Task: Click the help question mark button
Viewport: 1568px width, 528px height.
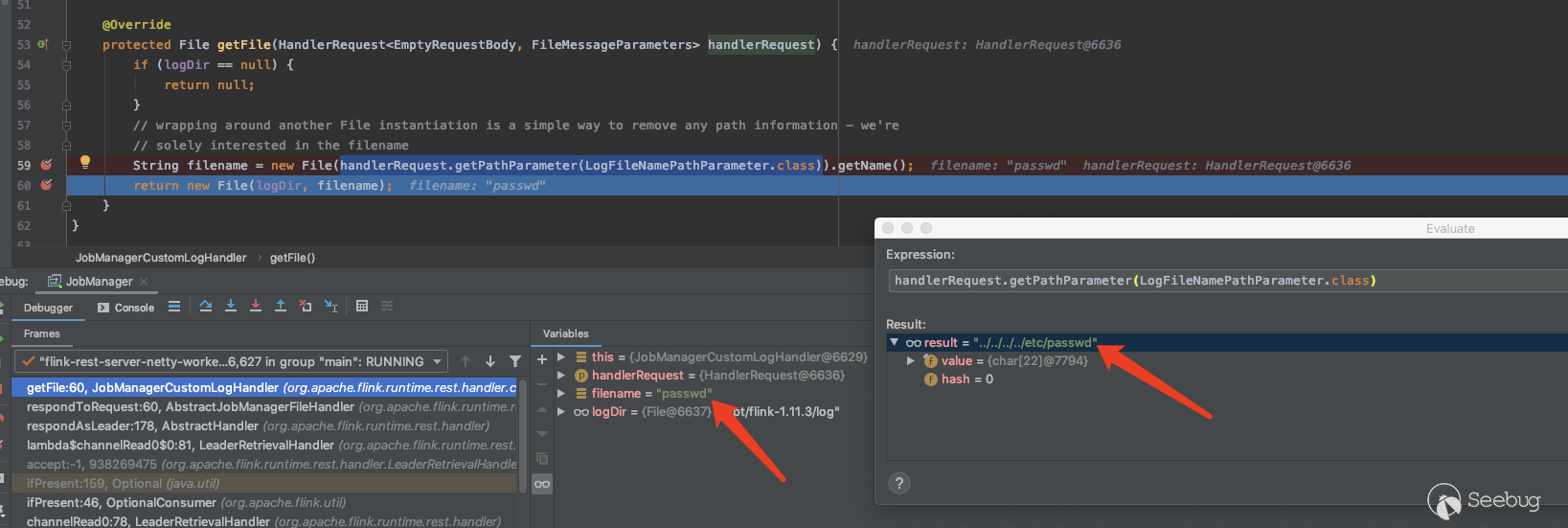Action: point(898,483)
